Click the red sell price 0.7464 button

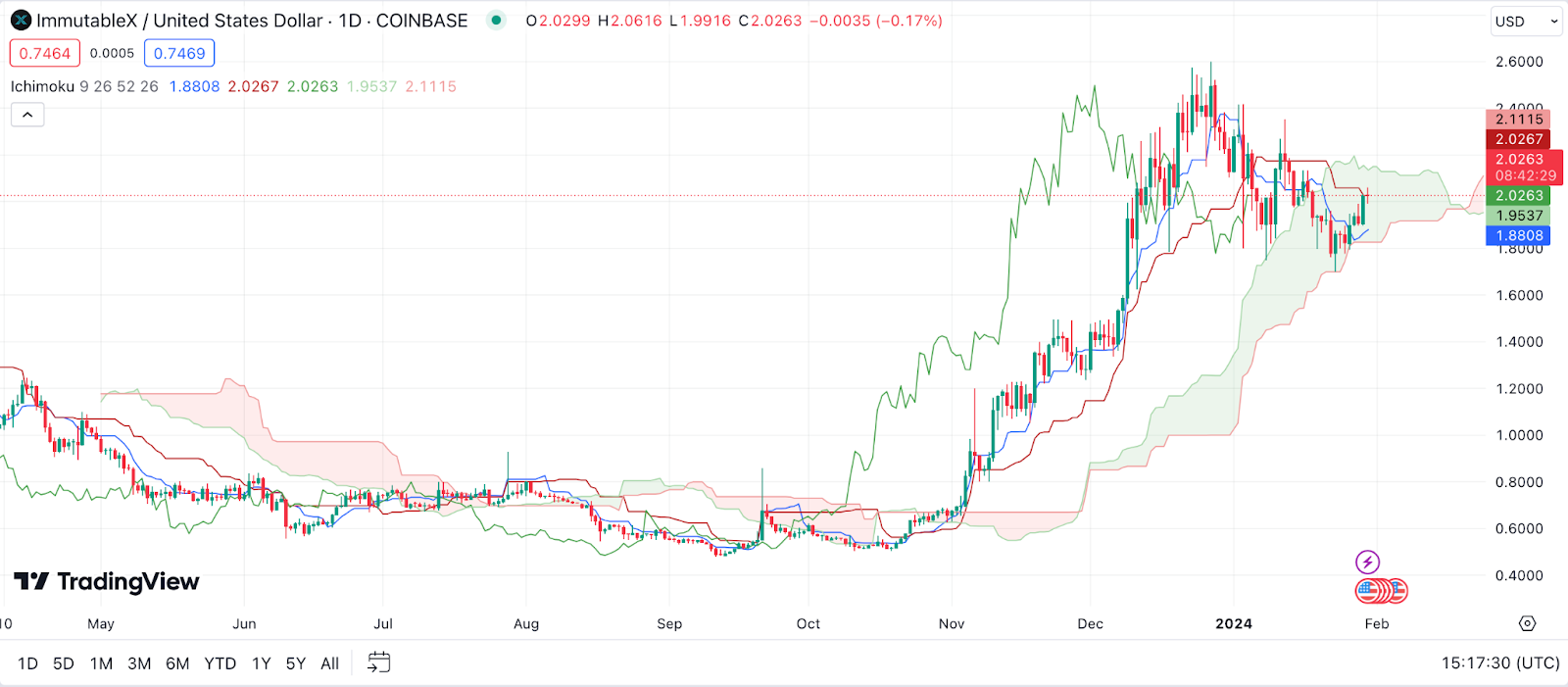pyautogui.click(x=45, y=53)
